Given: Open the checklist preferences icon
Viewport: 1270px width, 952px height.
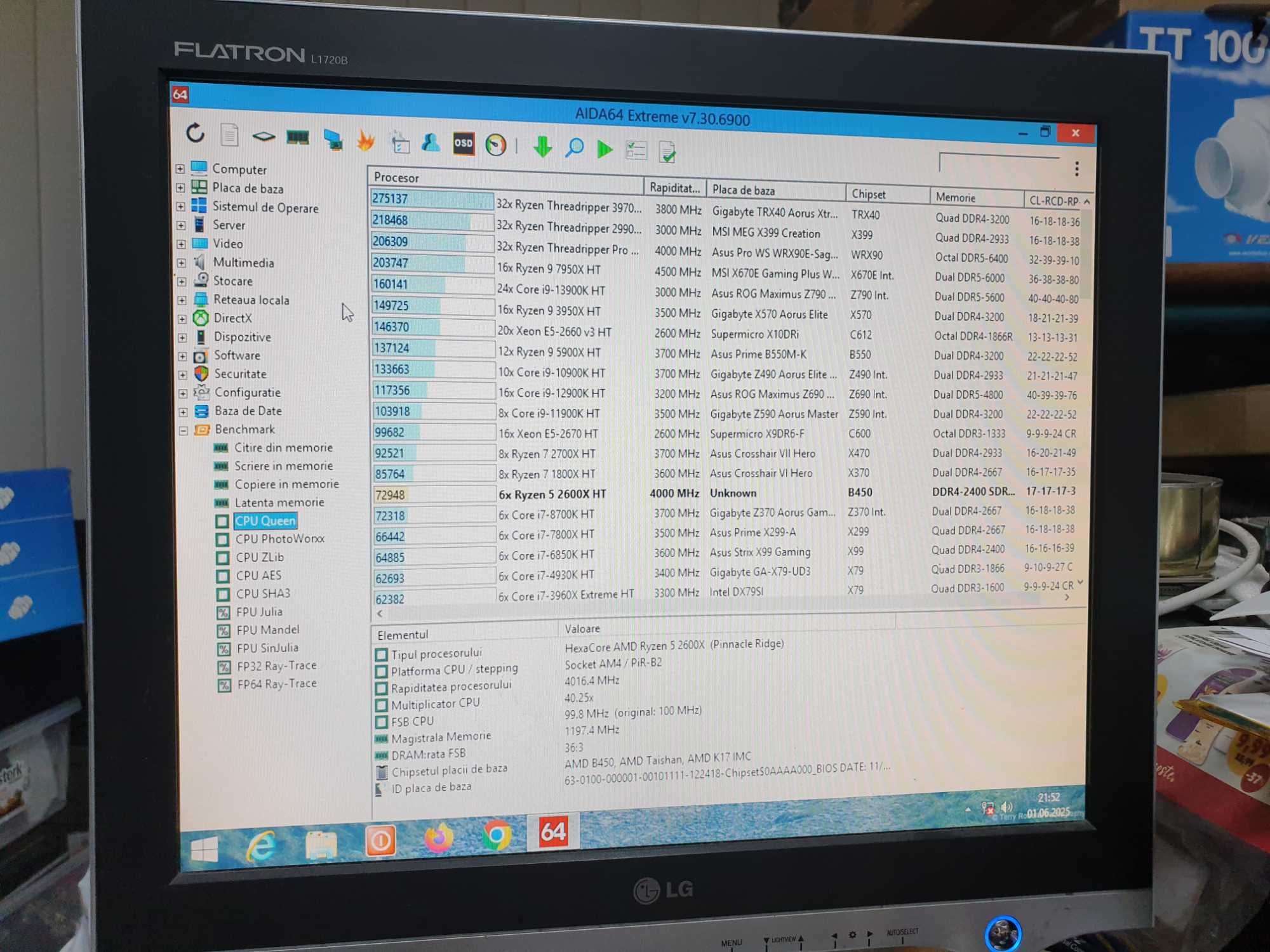Looking at the screenshot, I should pyautogui.click(x=636, y=150).
